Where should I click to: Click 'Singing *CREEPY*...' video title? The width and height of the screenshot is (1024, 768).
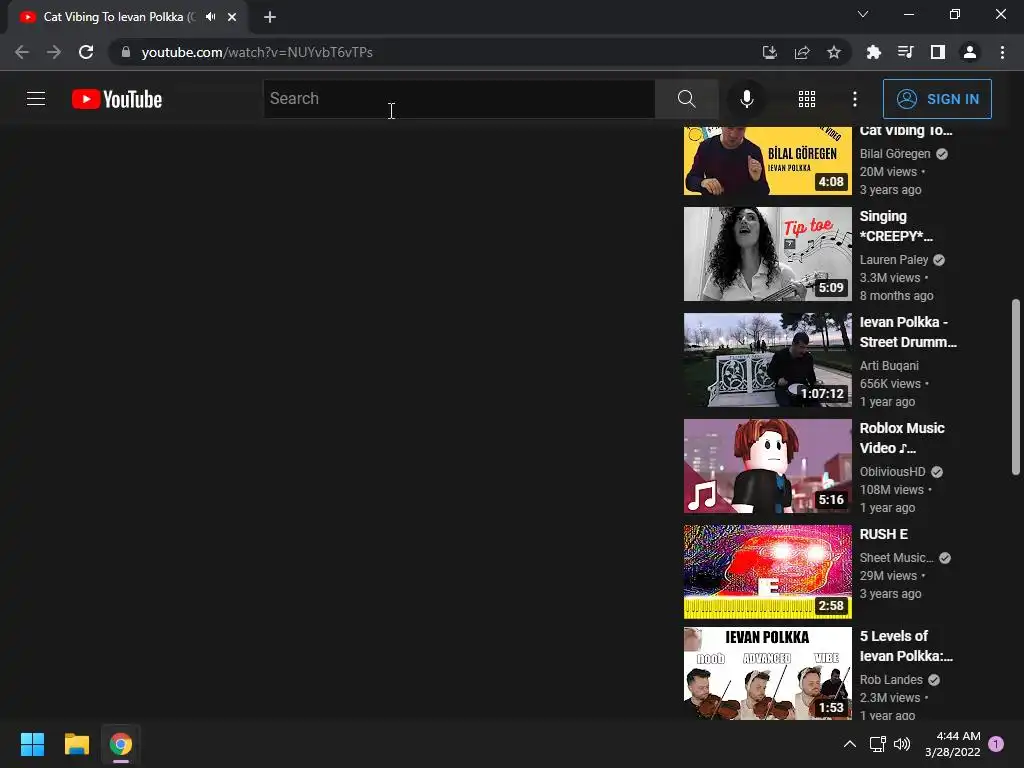pyautogui.click(x=896, y=226)
